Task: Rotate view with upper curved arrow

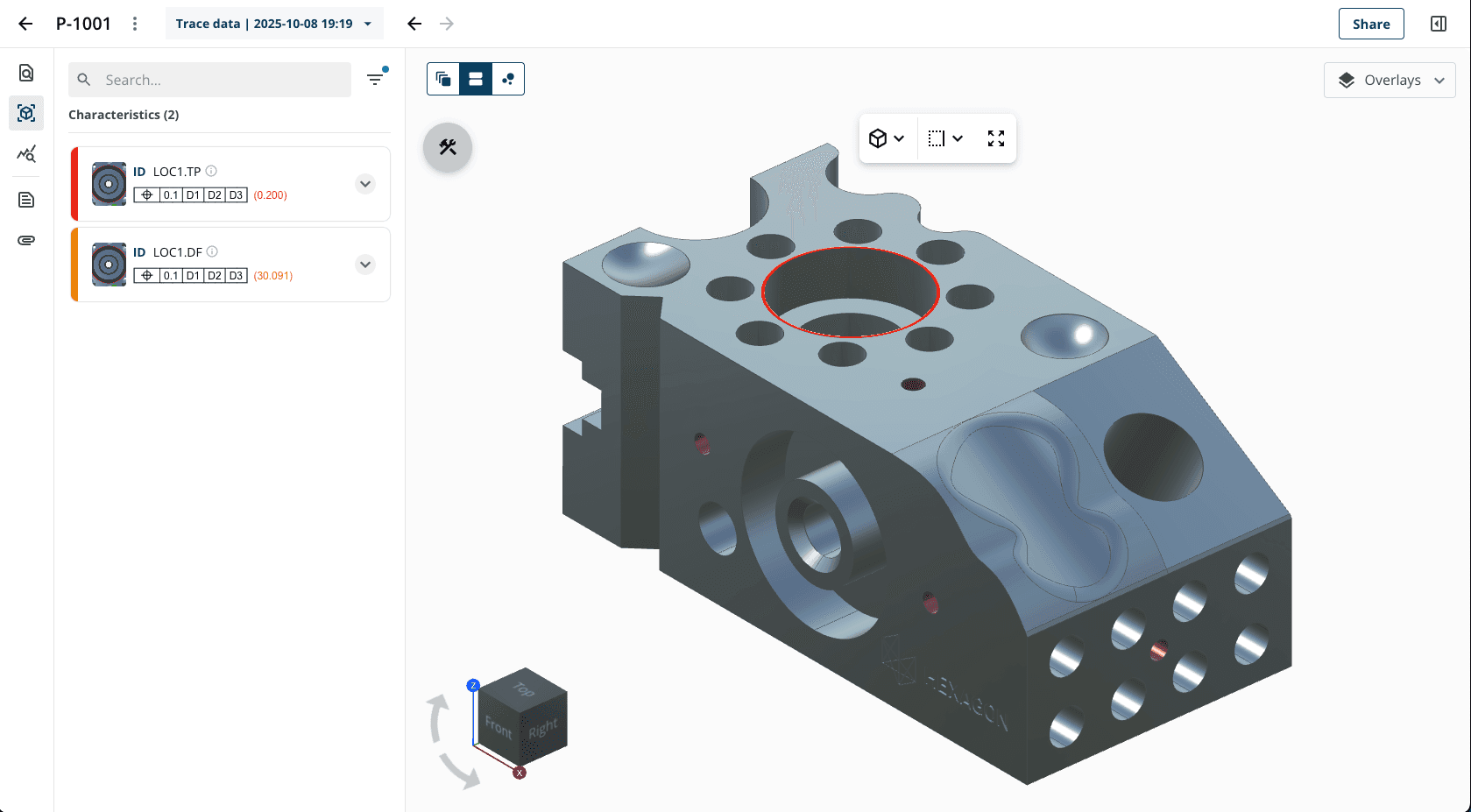Action: [x=437, y=718]
